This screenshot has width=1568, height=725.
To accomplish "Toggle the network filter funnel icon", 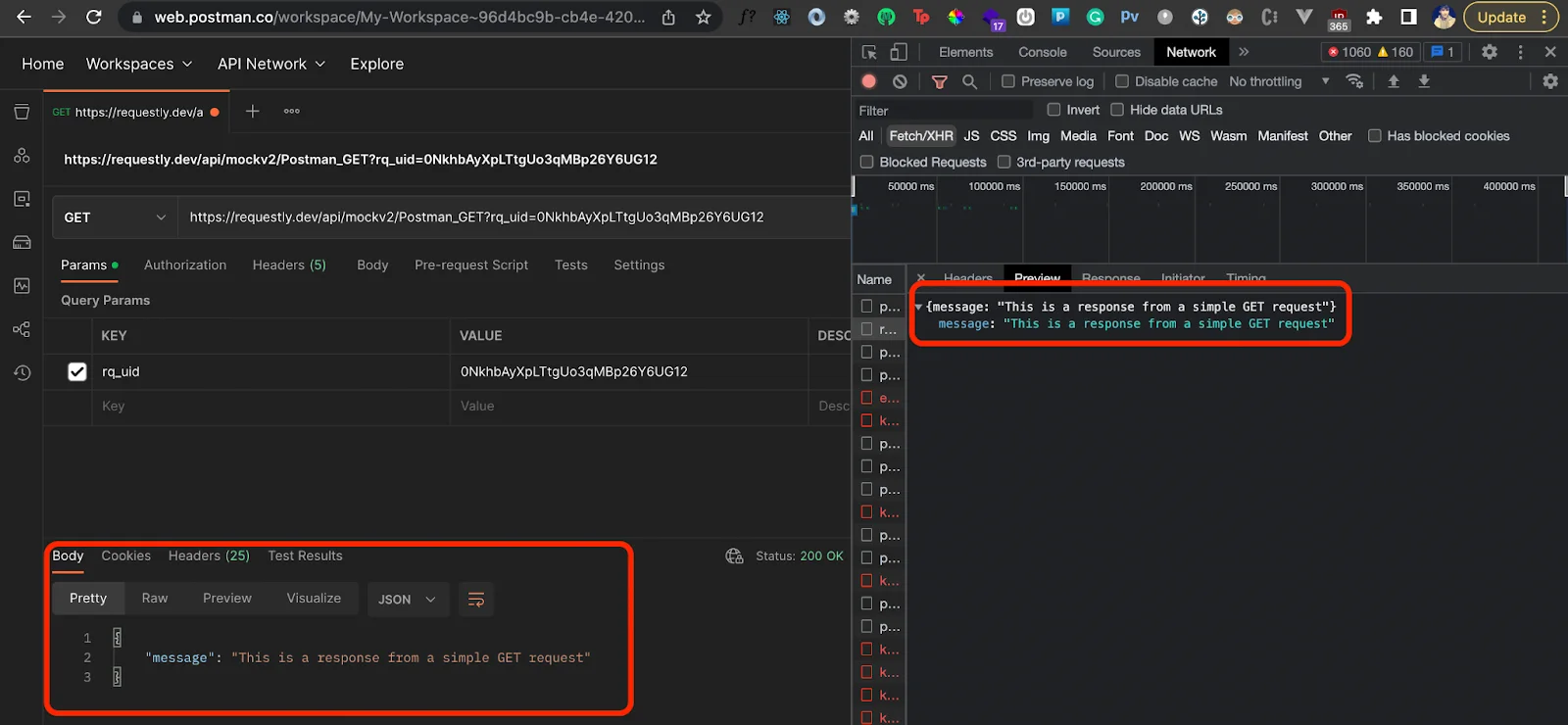I will click(x=939, y=81).
